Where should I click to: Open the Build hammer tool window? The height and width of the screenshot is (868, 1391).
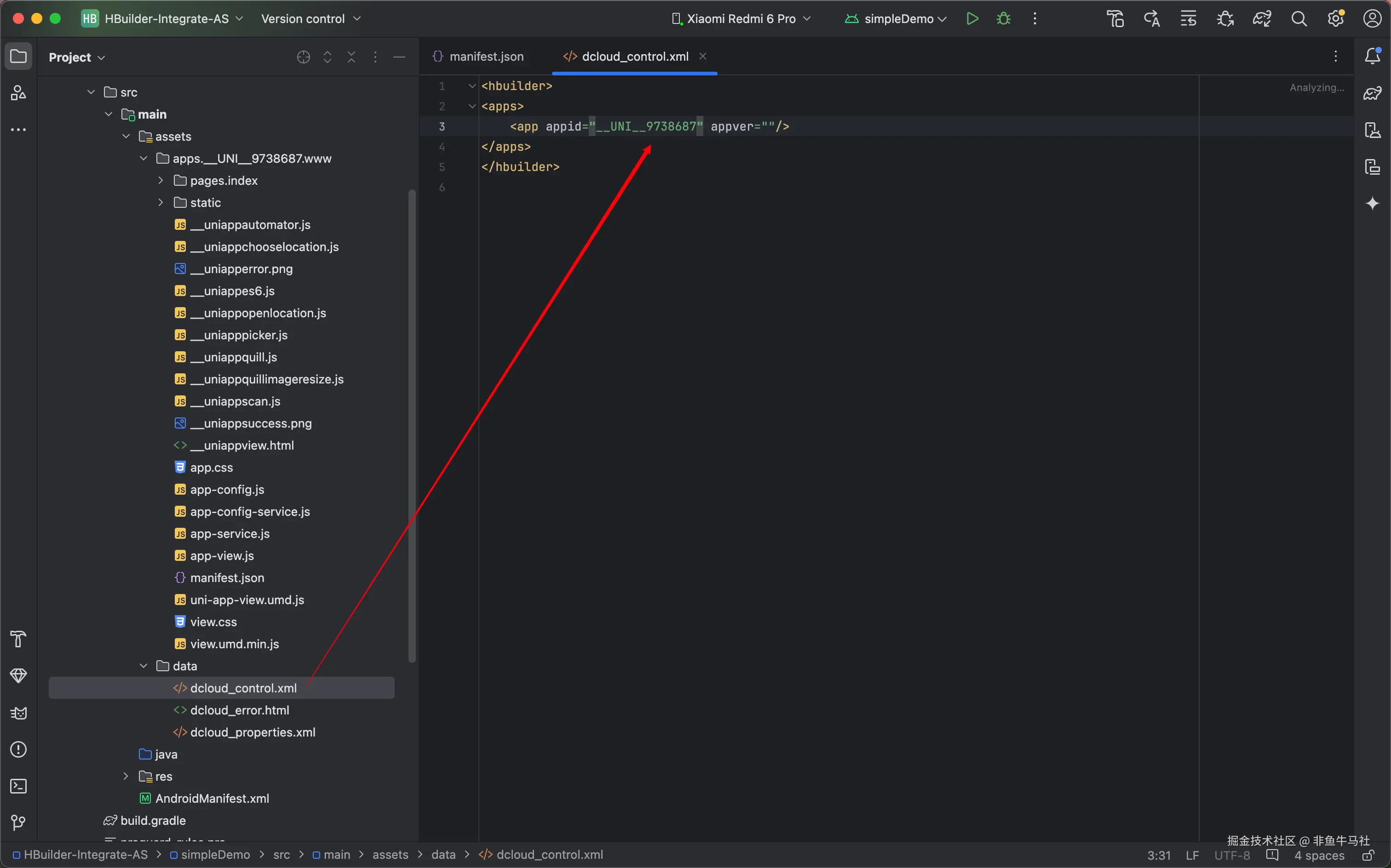[18, 639]
